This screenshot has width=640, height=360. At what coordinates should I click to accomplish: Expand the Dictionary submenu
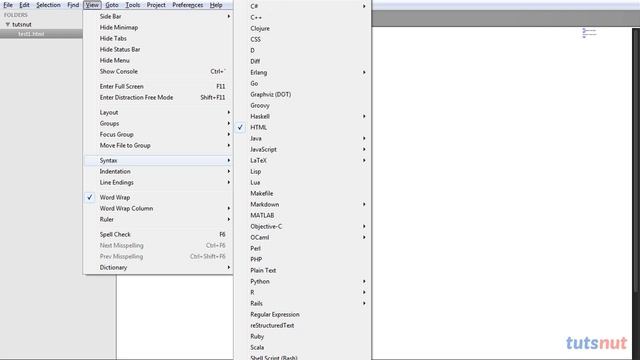pos(158,267)
